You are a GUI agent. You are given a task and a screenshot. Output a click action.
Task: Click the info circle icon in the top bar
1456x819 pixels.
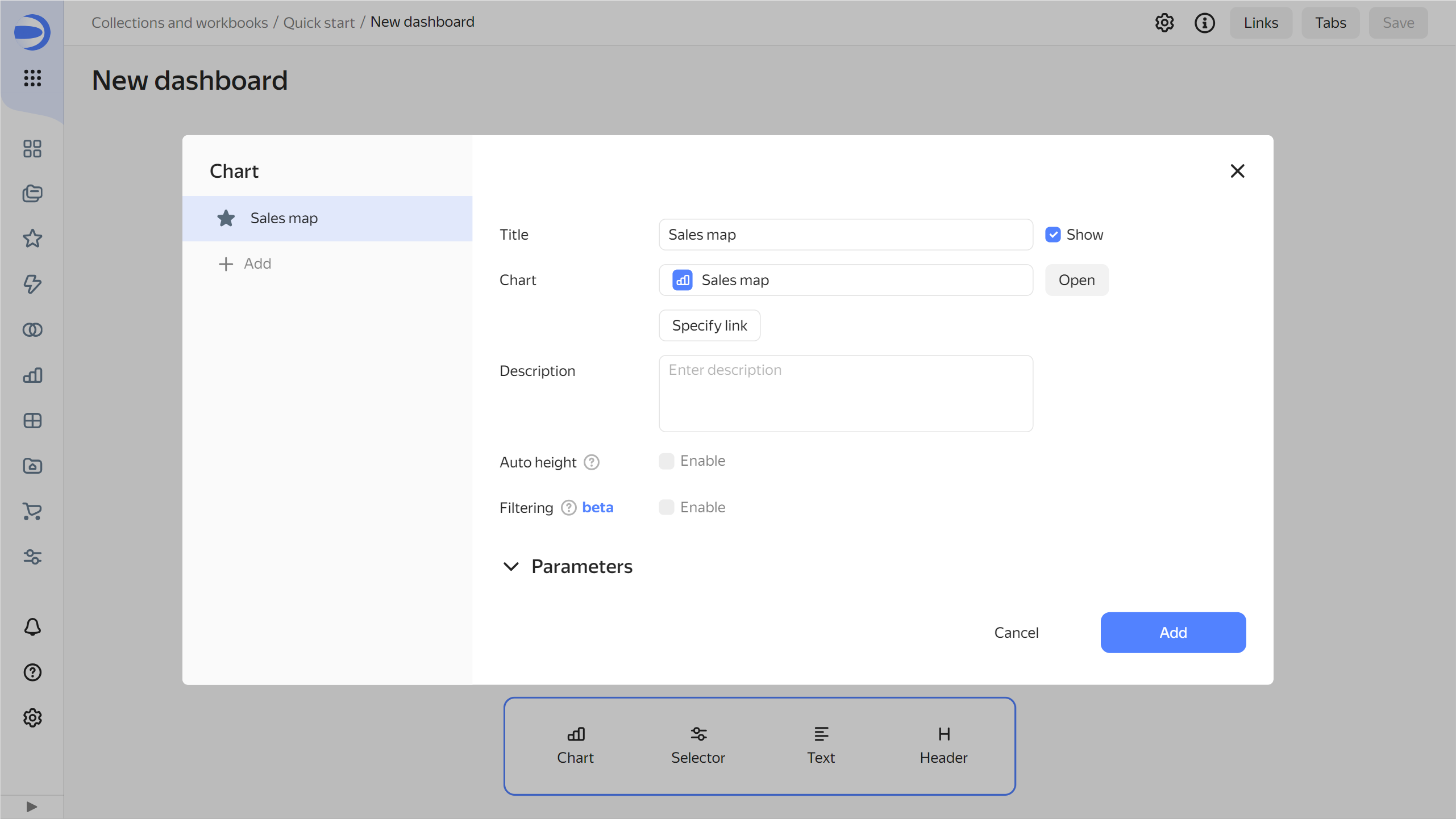[1204, 23]
